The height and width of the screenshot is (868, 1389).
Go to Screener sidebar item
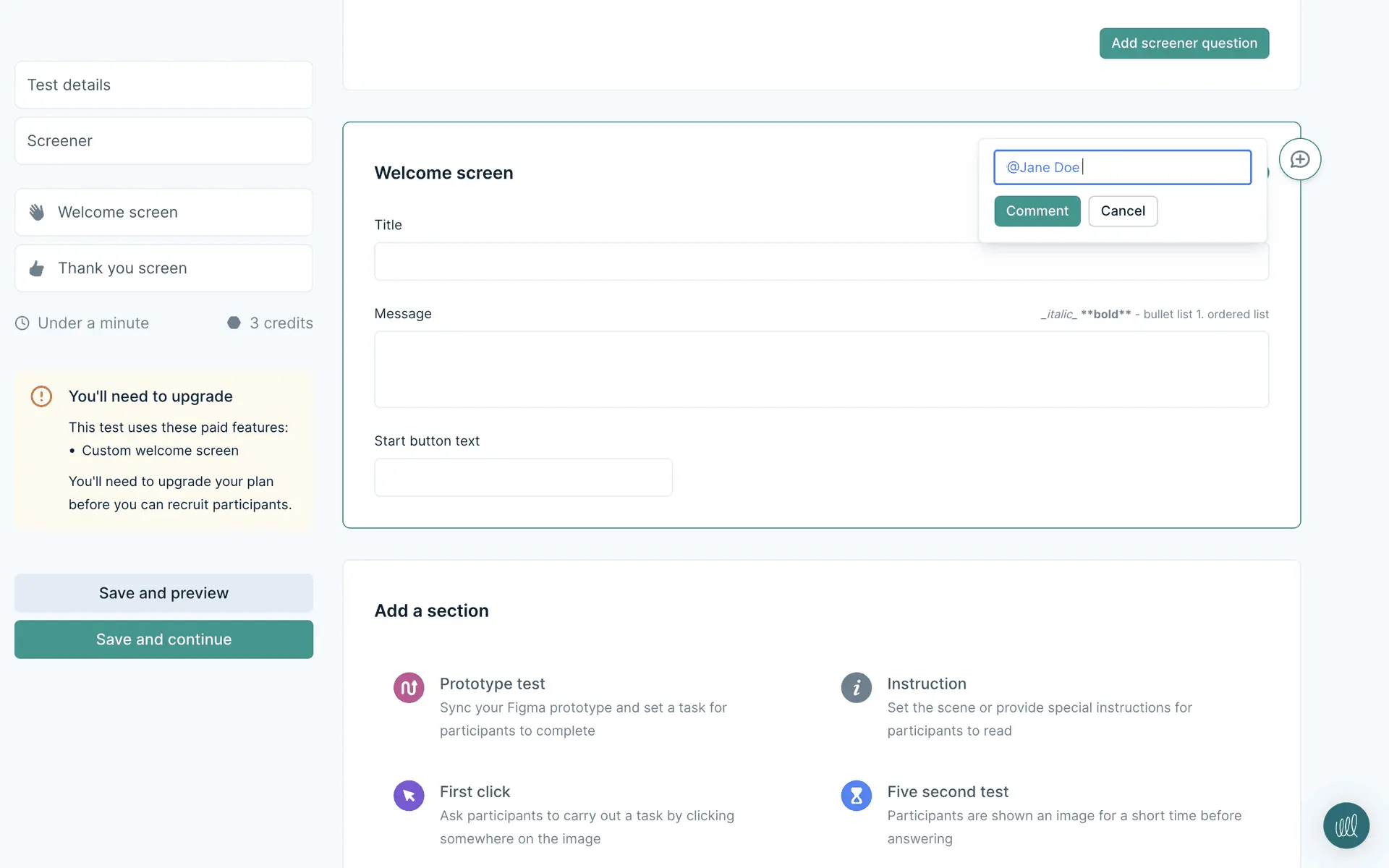coord(163,141)
